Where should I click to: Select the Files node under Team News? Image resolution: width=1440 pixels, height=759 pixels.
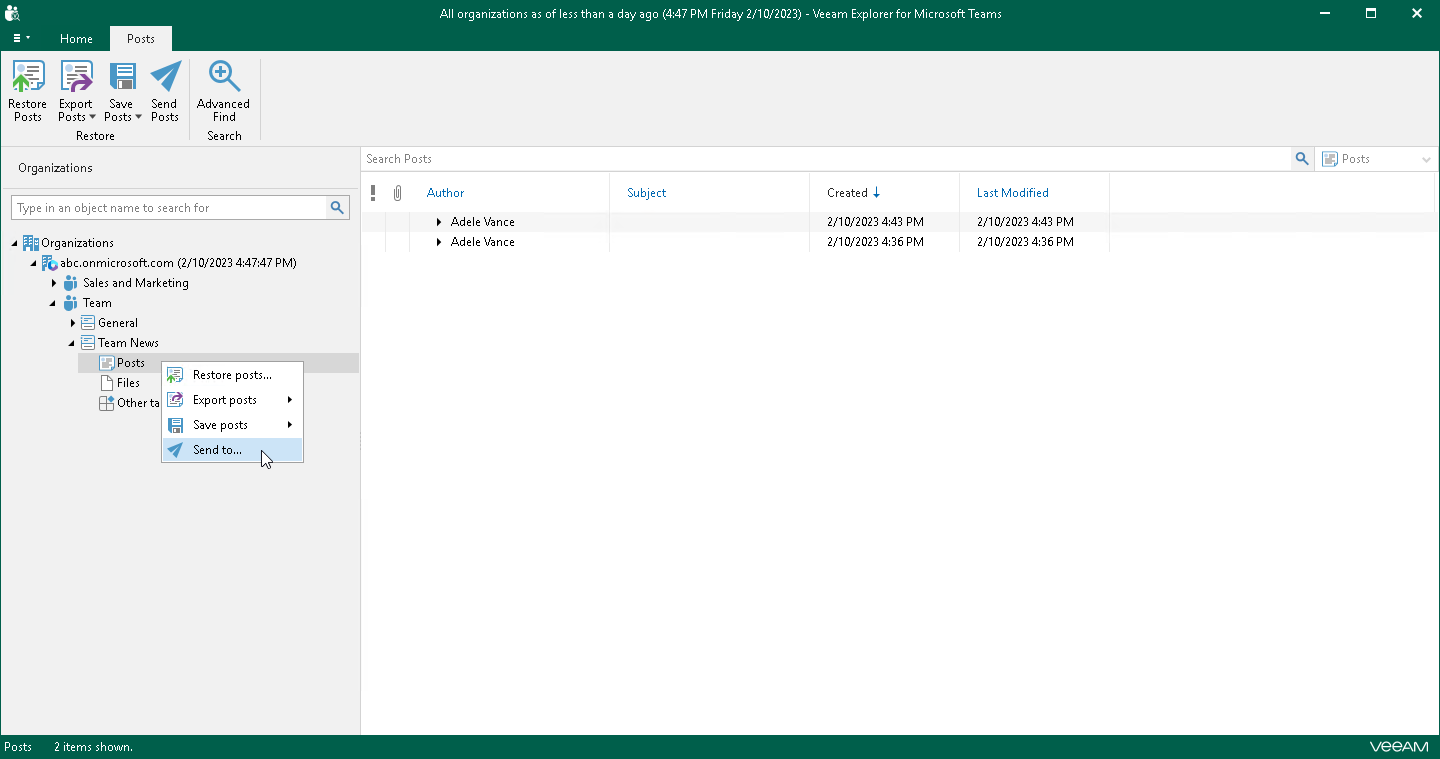click(x=128, y=383)
